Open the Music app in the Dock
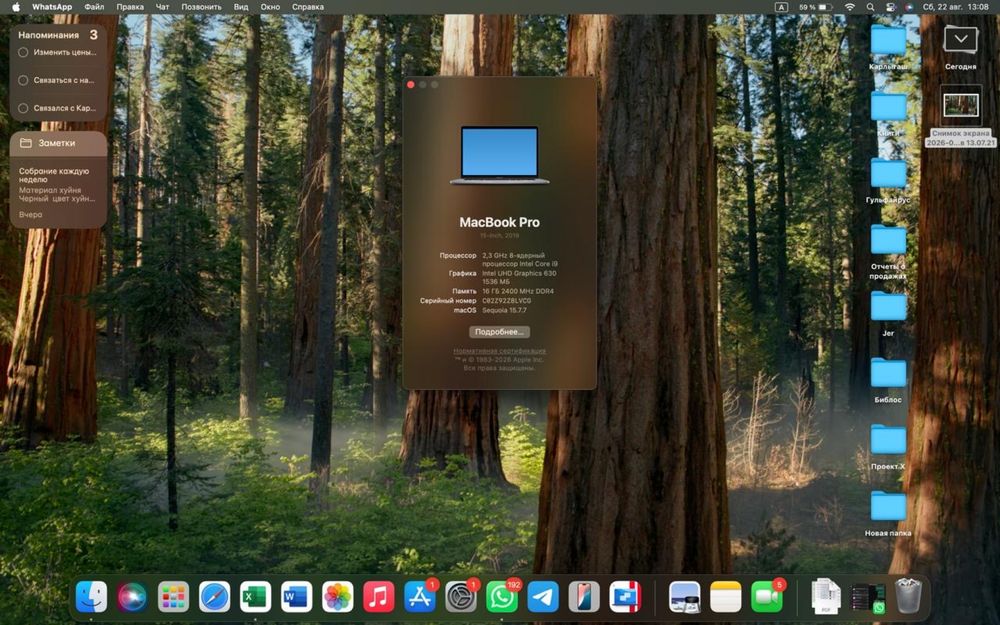The height and width of the screenshot is (625, 1000). click(379, 598)
